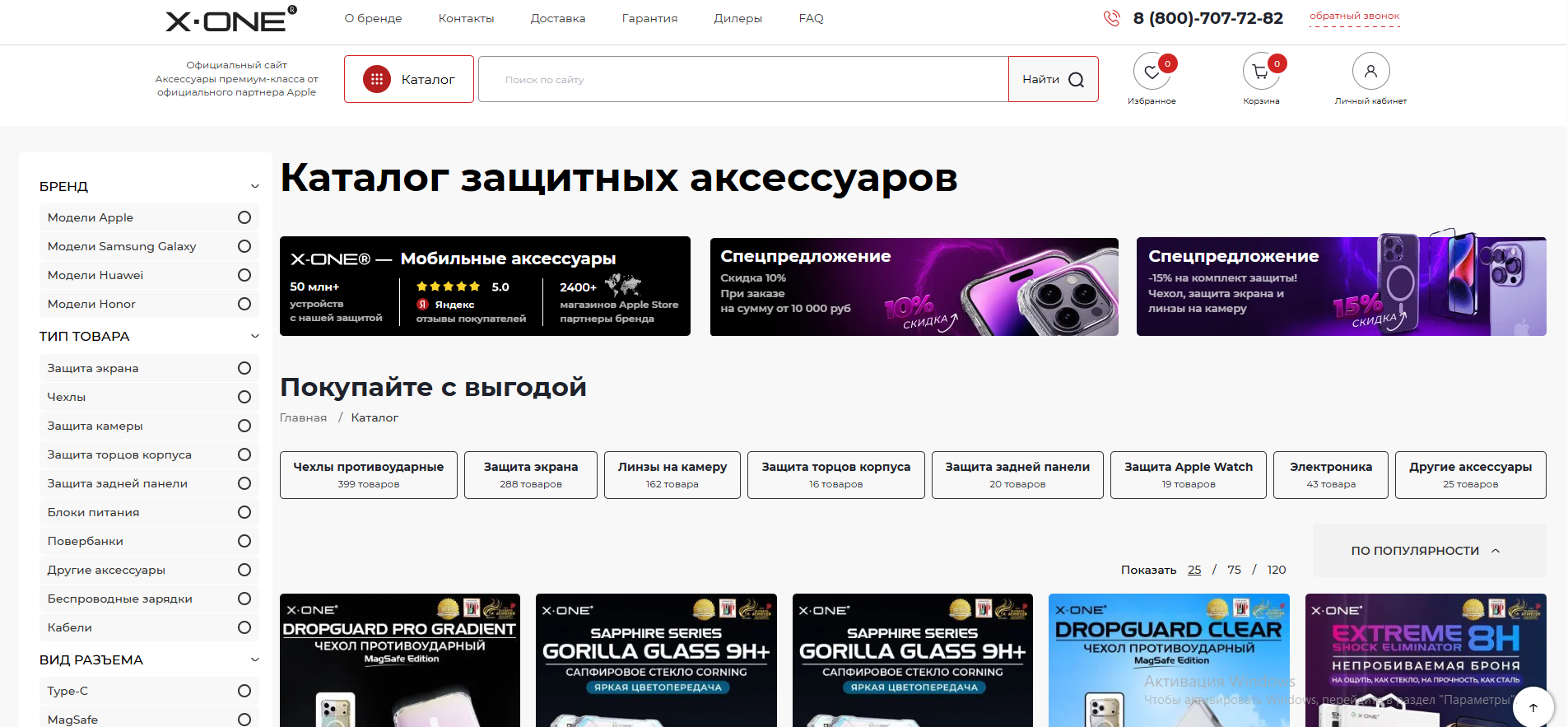This screenshot has height=727, width=1568.
Task: Click the X-ONE logo
Action: point(231,19)
